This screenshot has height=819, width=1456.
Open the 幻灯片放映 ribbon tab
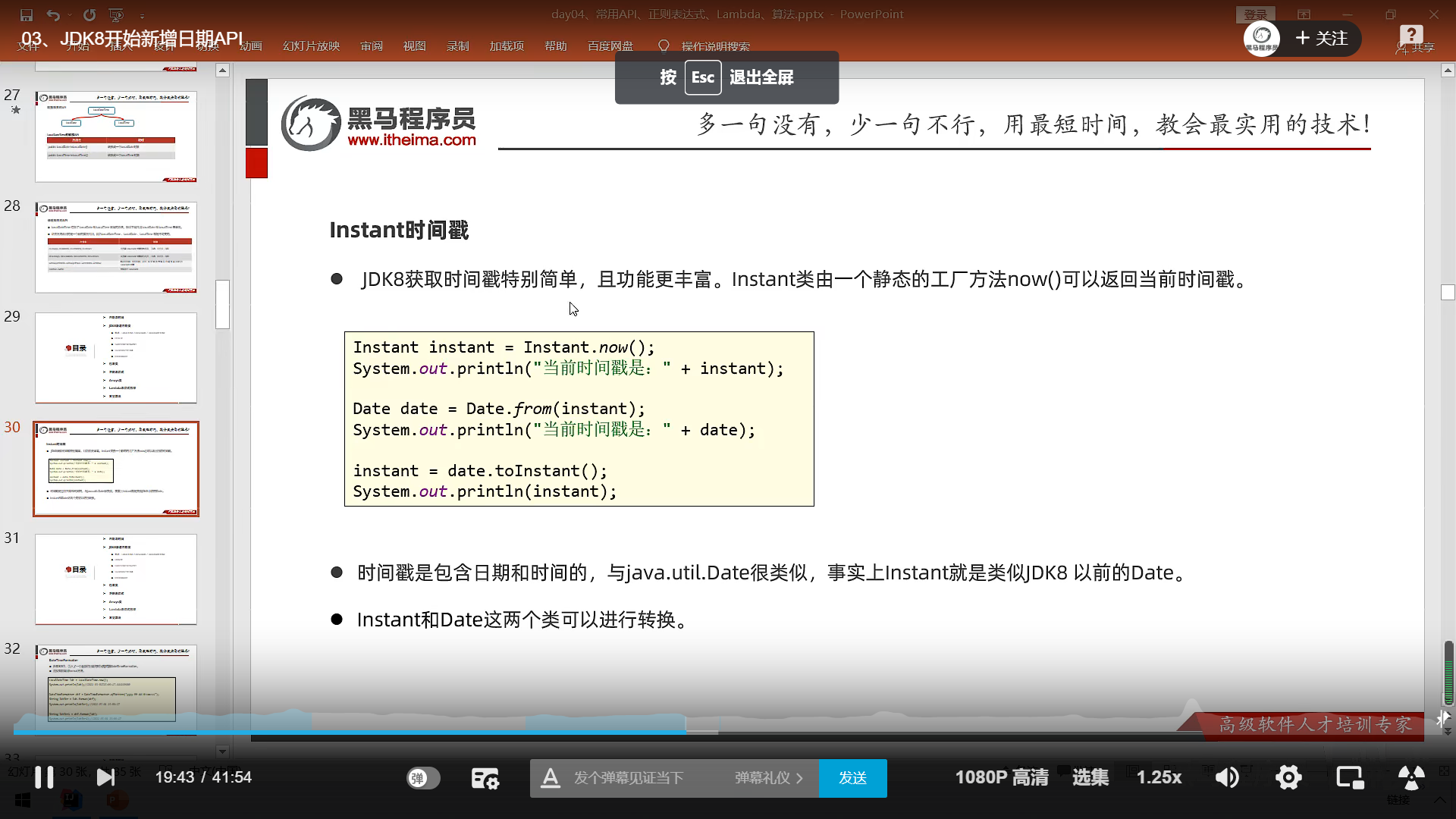tap(311, 46)
